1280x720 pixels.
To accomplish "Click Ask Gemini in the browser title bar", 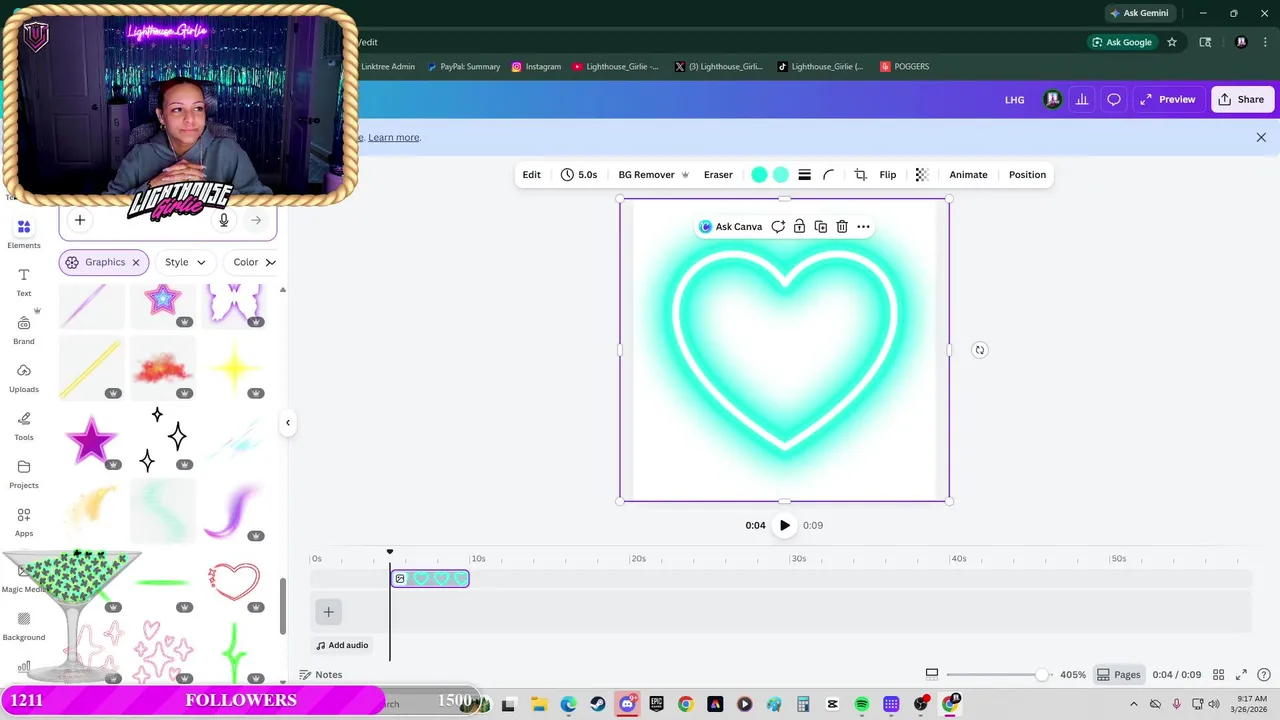I will coord(1138,13).
